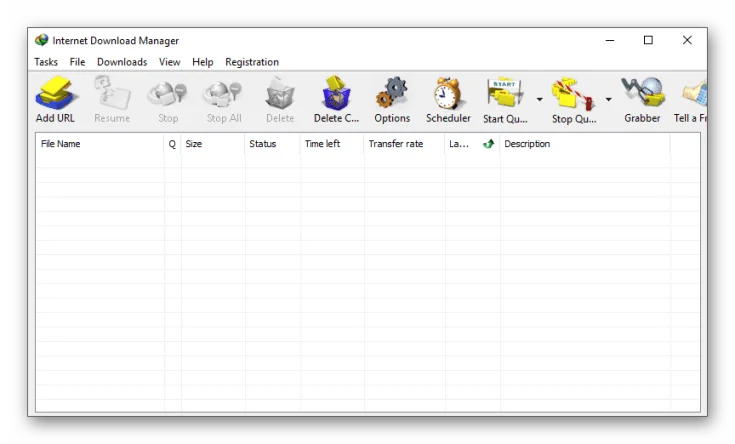Click the Tell a Friend icon
735x444 pixels.
click(x=695, y=93)
